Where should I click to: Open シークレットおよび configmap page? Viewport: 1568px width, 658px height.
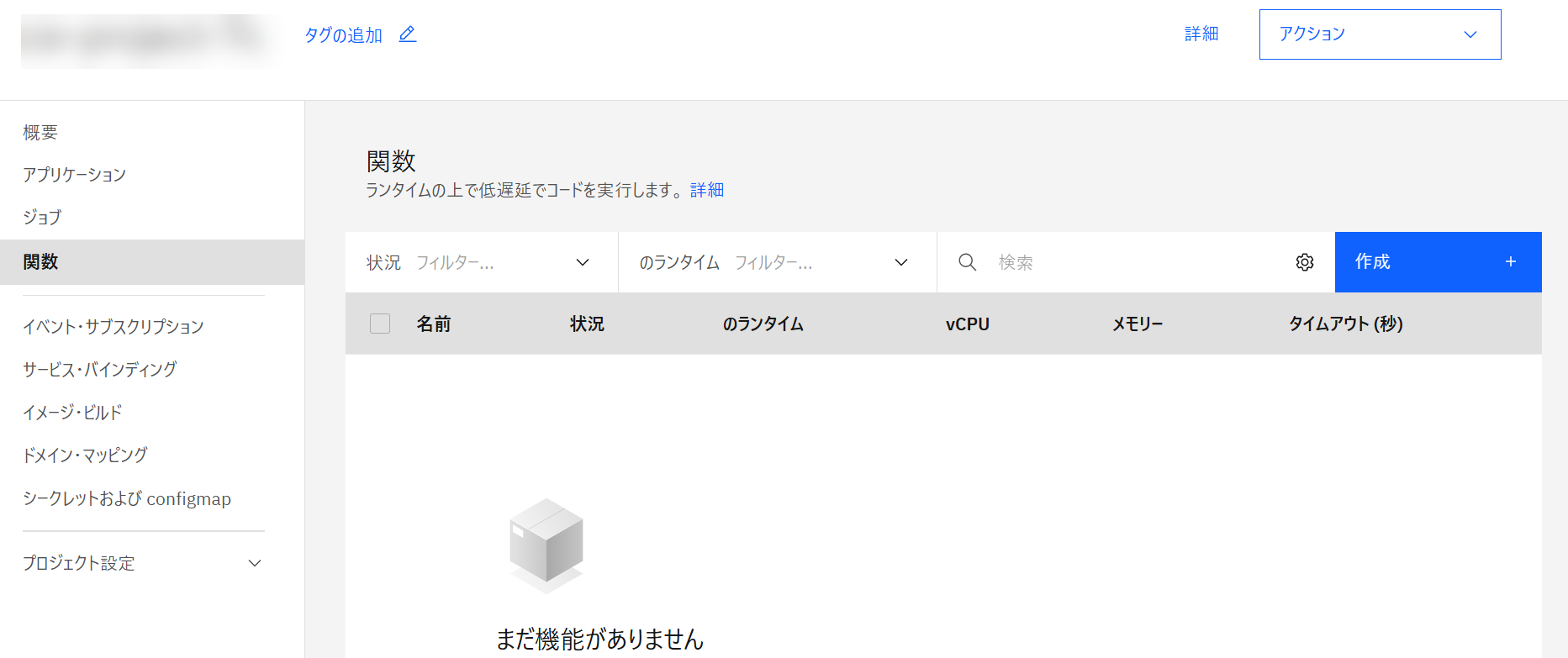coord(127,498)
